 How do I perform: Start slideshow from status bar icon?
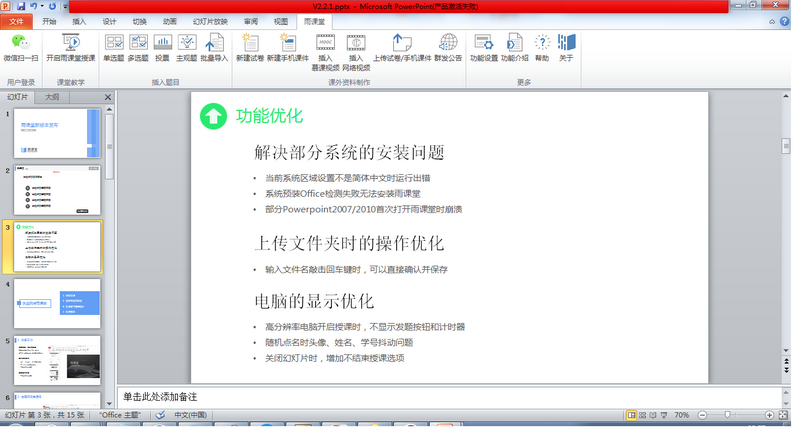664,415
